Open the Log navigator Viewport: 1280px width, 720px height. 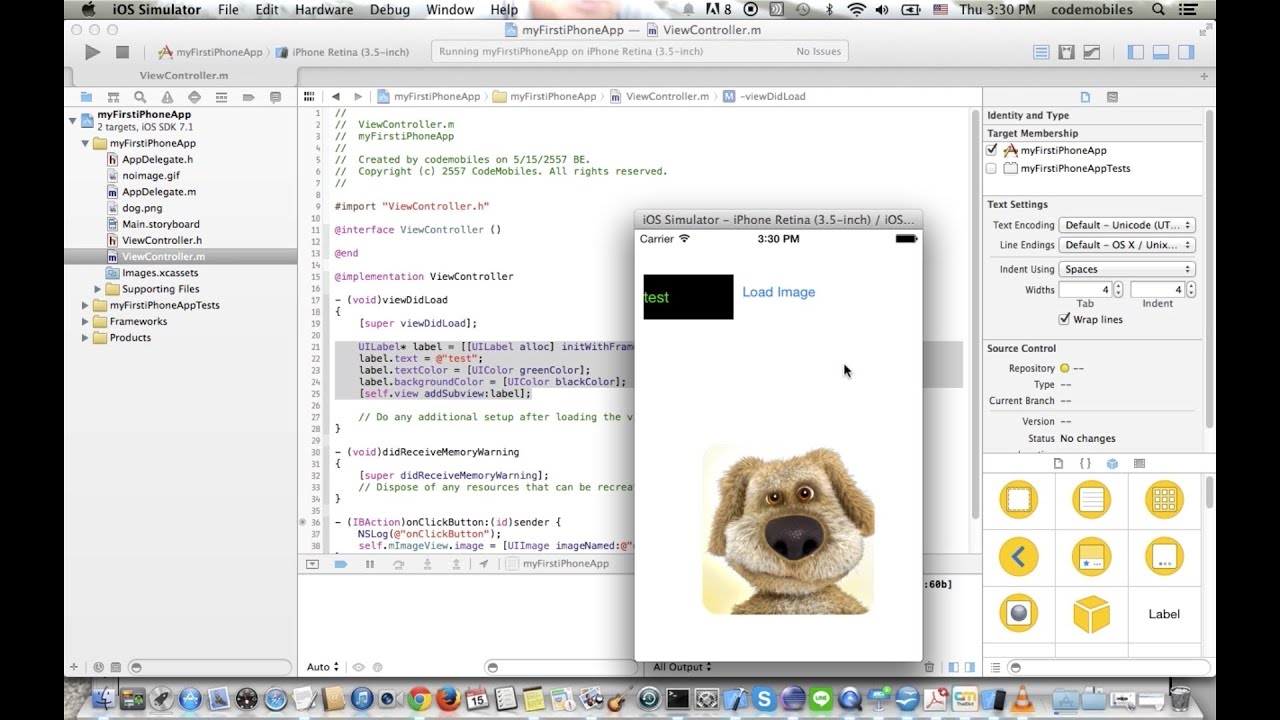pyautogui.click(x=275, y=97)
